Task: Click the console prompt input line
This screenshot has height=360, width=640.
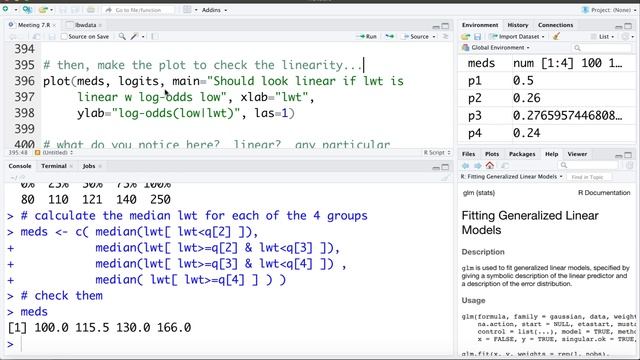Action: [229, 344]
